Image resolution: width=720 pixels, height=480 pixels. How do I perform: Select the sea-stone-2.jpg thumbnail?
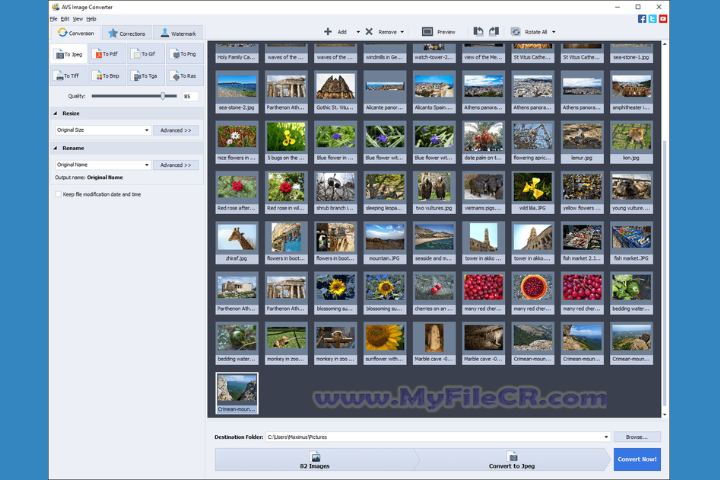(x=237, y=92)
